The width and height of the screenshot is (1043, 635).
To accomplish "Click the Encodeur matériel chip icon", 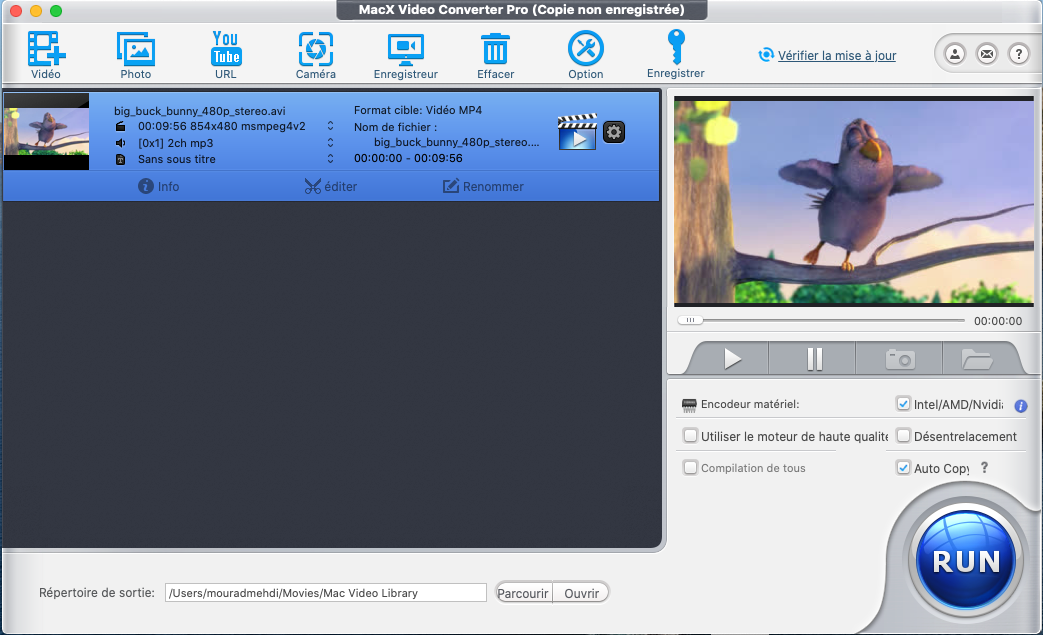I will pos(689,404).
